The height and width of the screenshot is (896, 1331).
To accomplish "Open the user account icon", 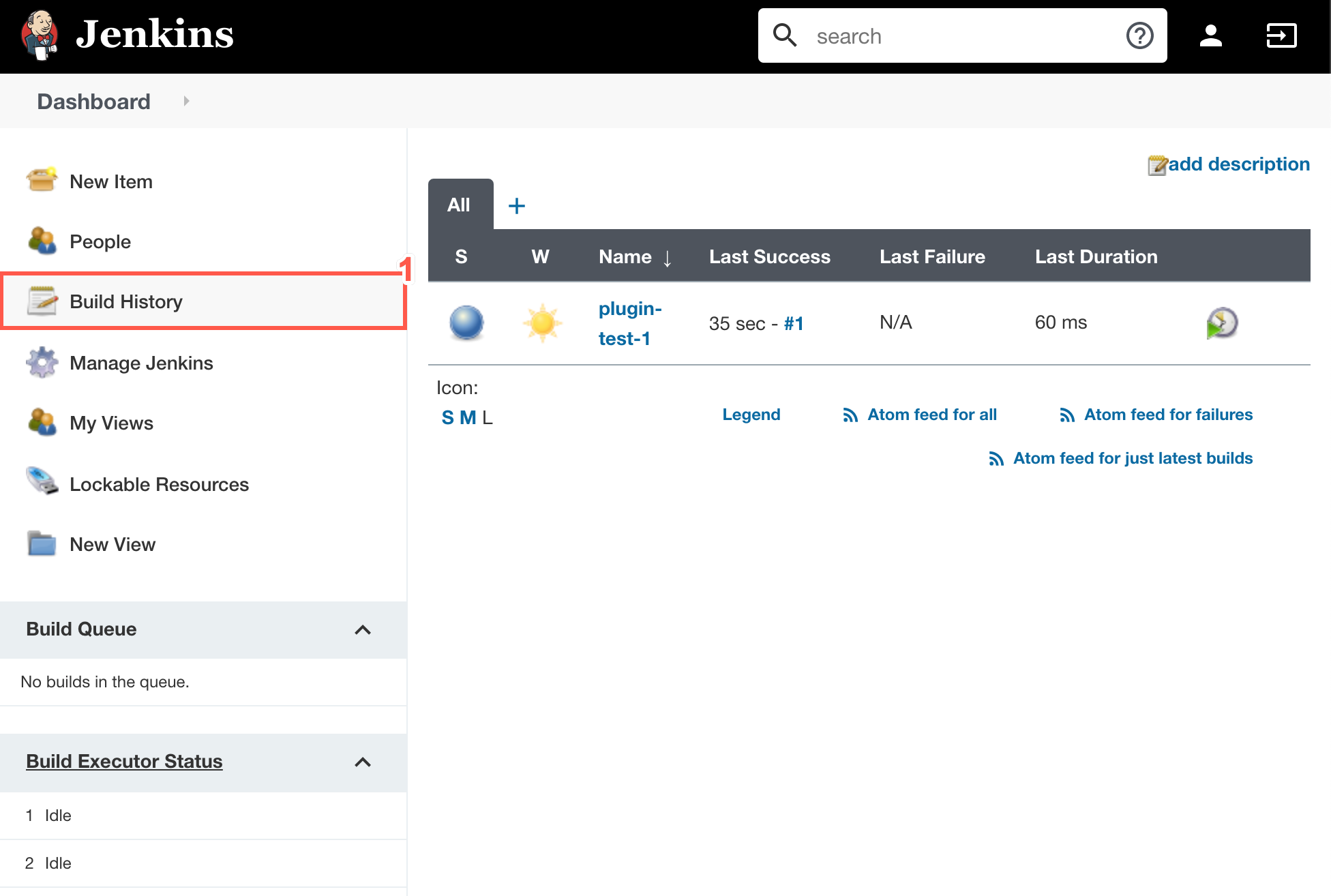I will (1210, 35).
